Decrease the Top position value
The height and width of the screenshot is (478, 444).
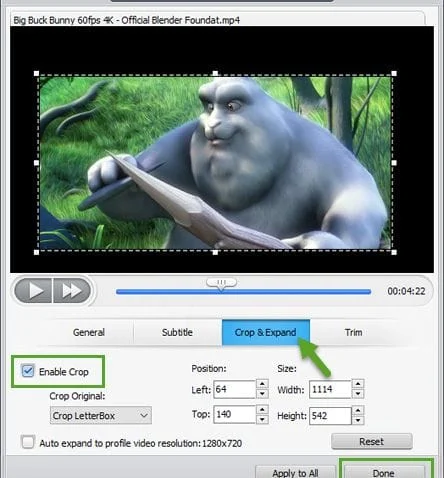point(262,419)
